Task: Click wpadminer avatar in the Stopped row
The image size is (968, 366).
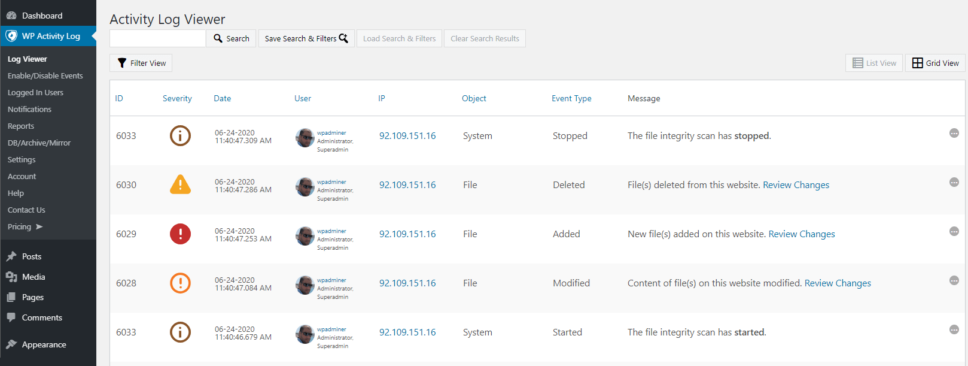Action: pyautogui.click(x=305, y=138)
